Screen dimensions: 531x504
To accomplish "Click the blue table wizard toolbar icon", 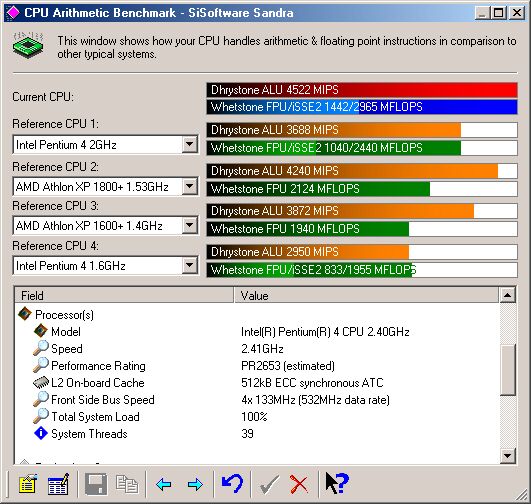I will click(x=59, y=484).
